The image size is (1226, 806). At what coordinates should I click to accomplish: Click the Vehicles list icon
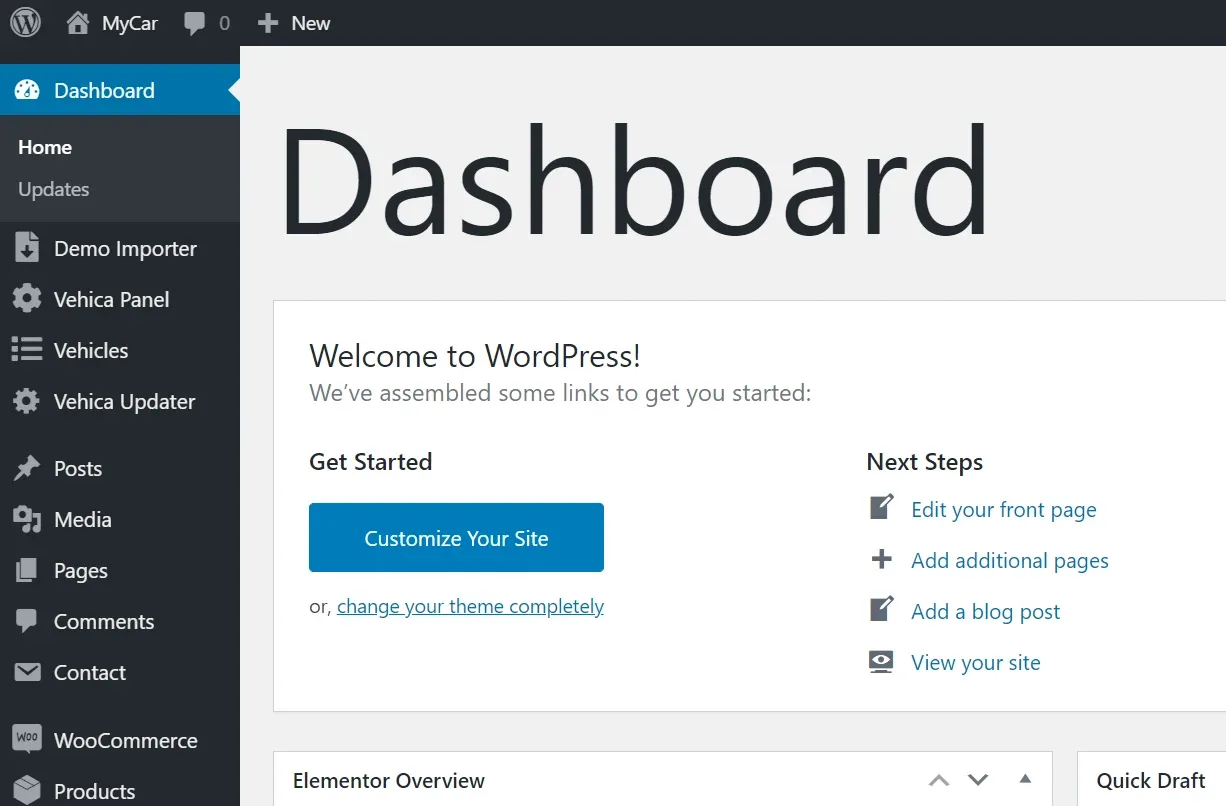click(27, 350)
